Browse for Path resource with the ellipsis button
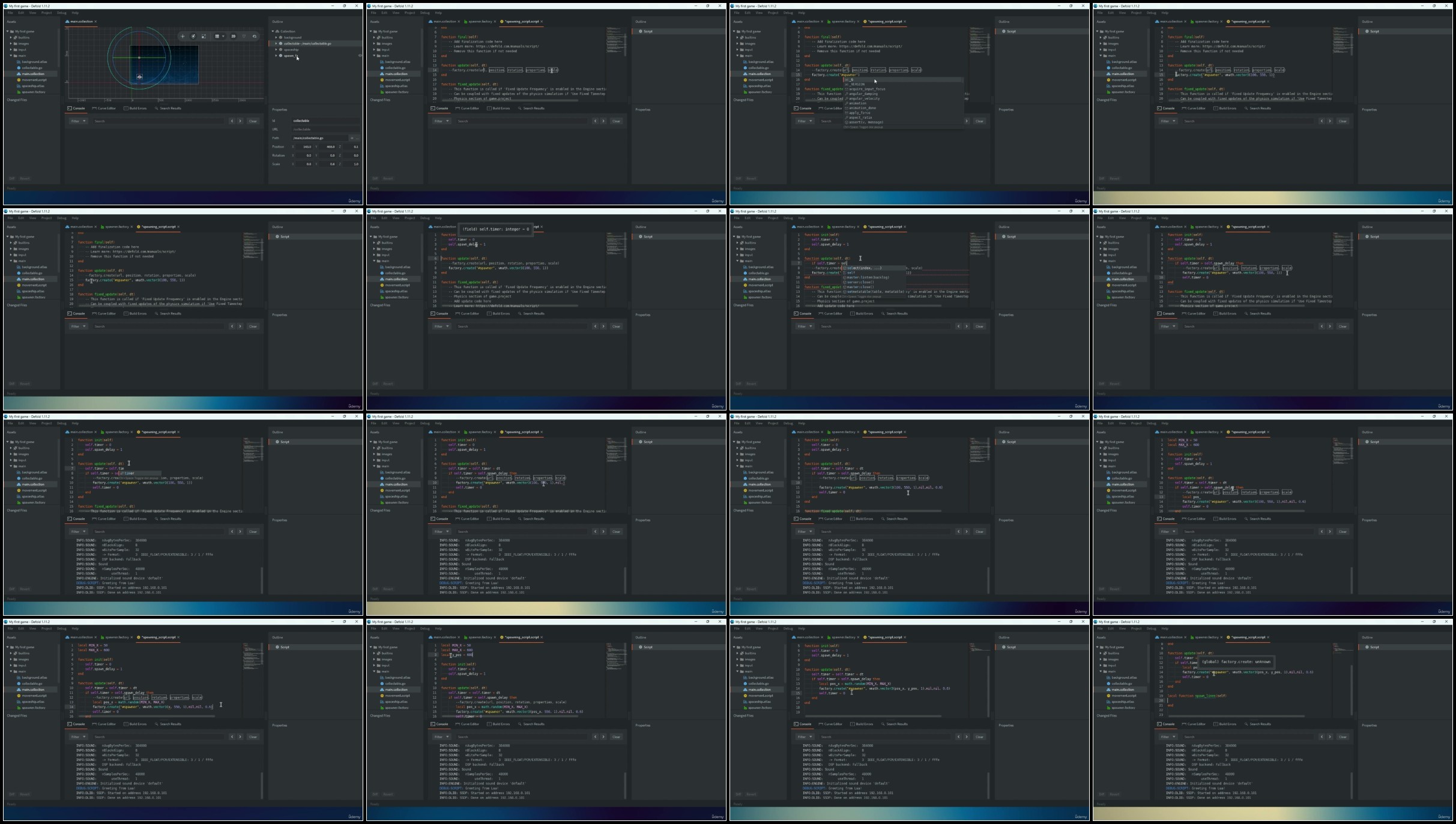Screen dimensions: 1456x824 tap(358, 138)
